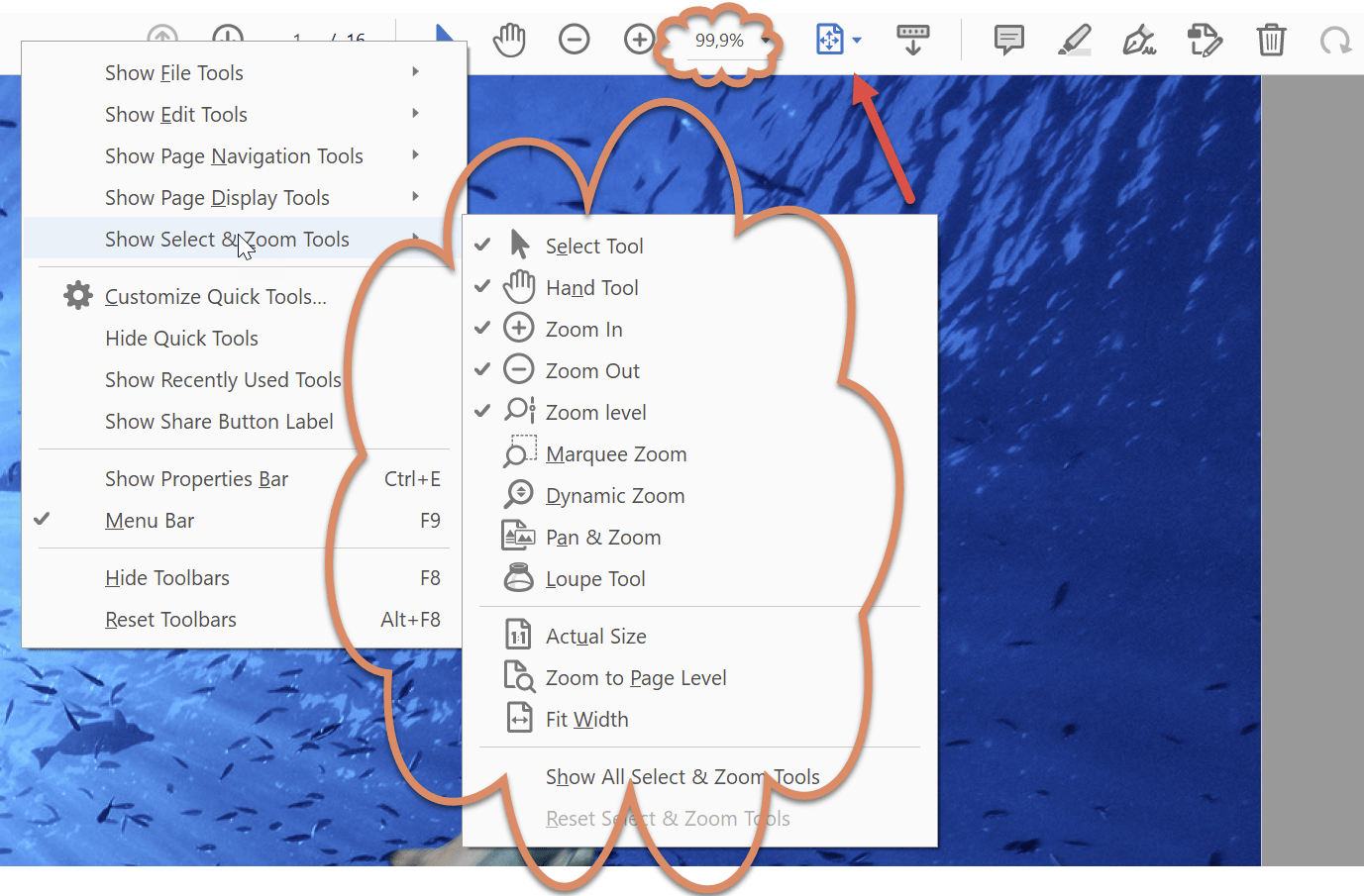This screenshot has width=1364, height=896.
Task: Select the Hand tool in the toolbar
Action: [x=508, y=40]
